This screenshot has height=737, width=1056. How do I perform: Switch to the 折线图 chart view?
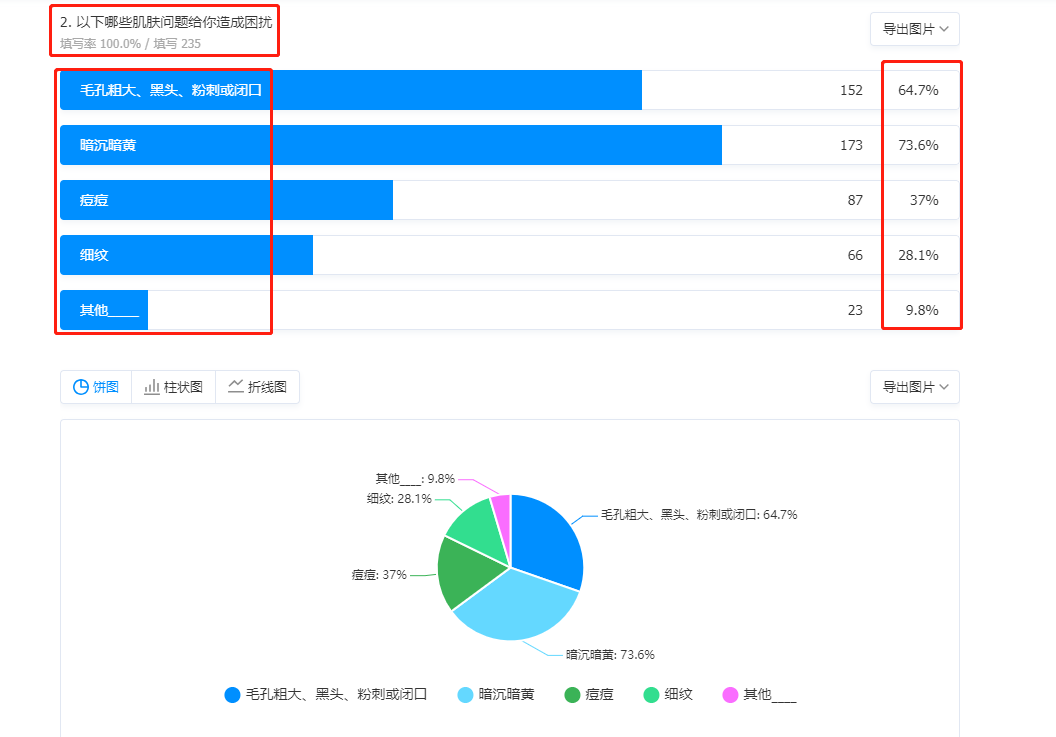click(257, 387)
